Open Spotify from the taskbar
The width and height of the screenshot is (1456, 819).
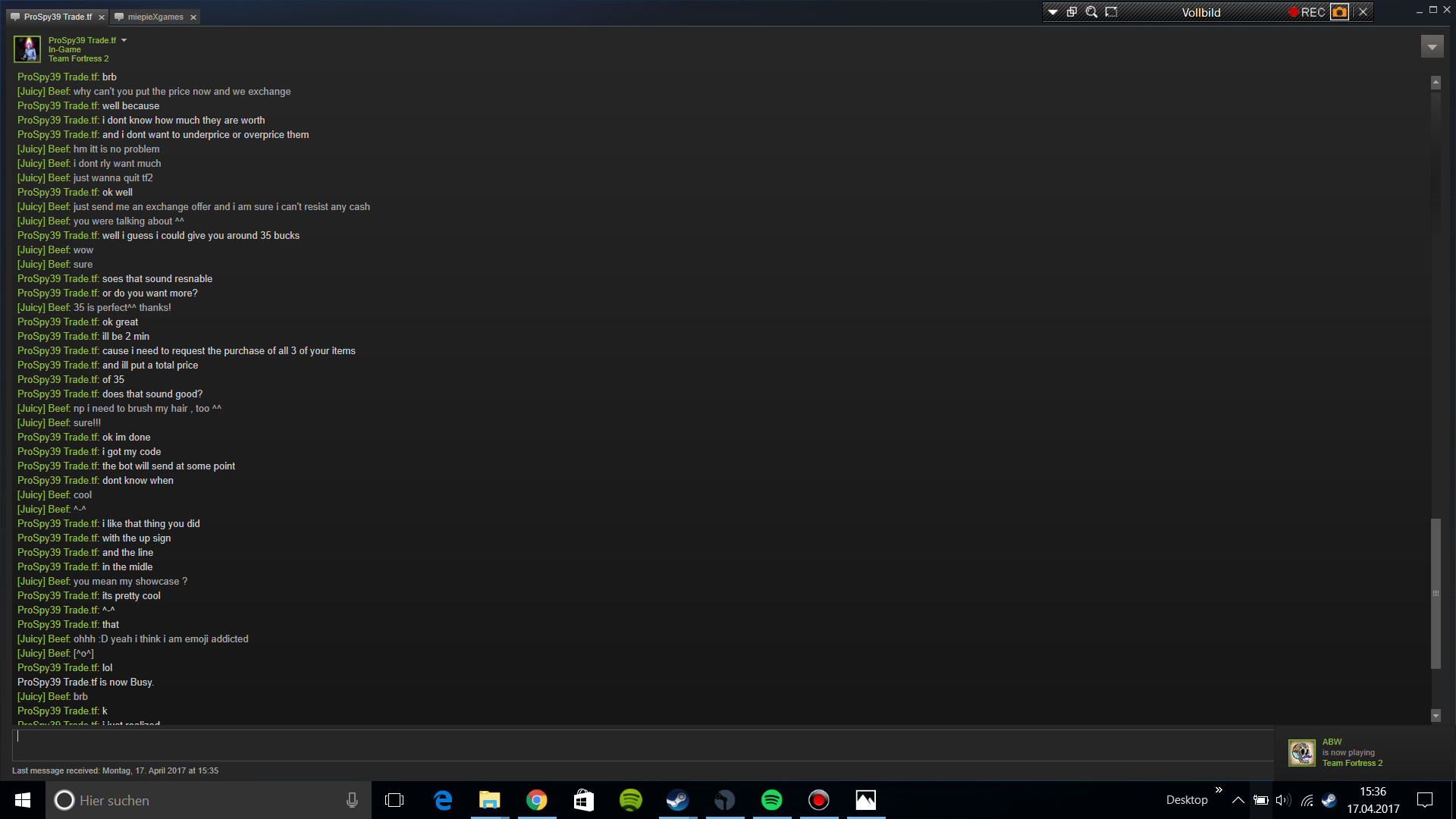(771, 800)
